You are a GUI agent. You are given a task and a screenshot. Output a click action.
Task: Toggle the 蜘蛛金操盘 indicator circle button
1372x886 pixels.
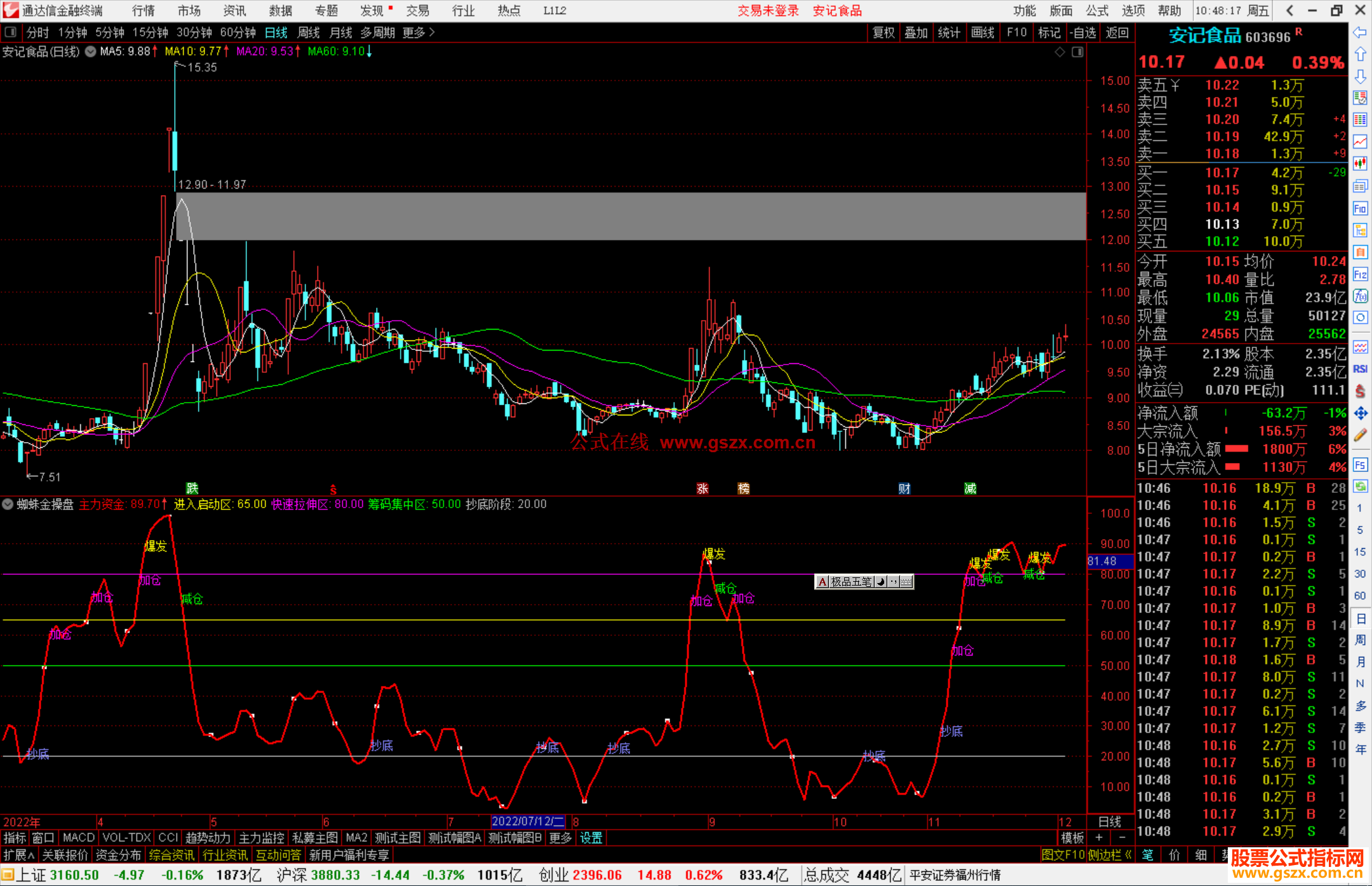point(8,504)
